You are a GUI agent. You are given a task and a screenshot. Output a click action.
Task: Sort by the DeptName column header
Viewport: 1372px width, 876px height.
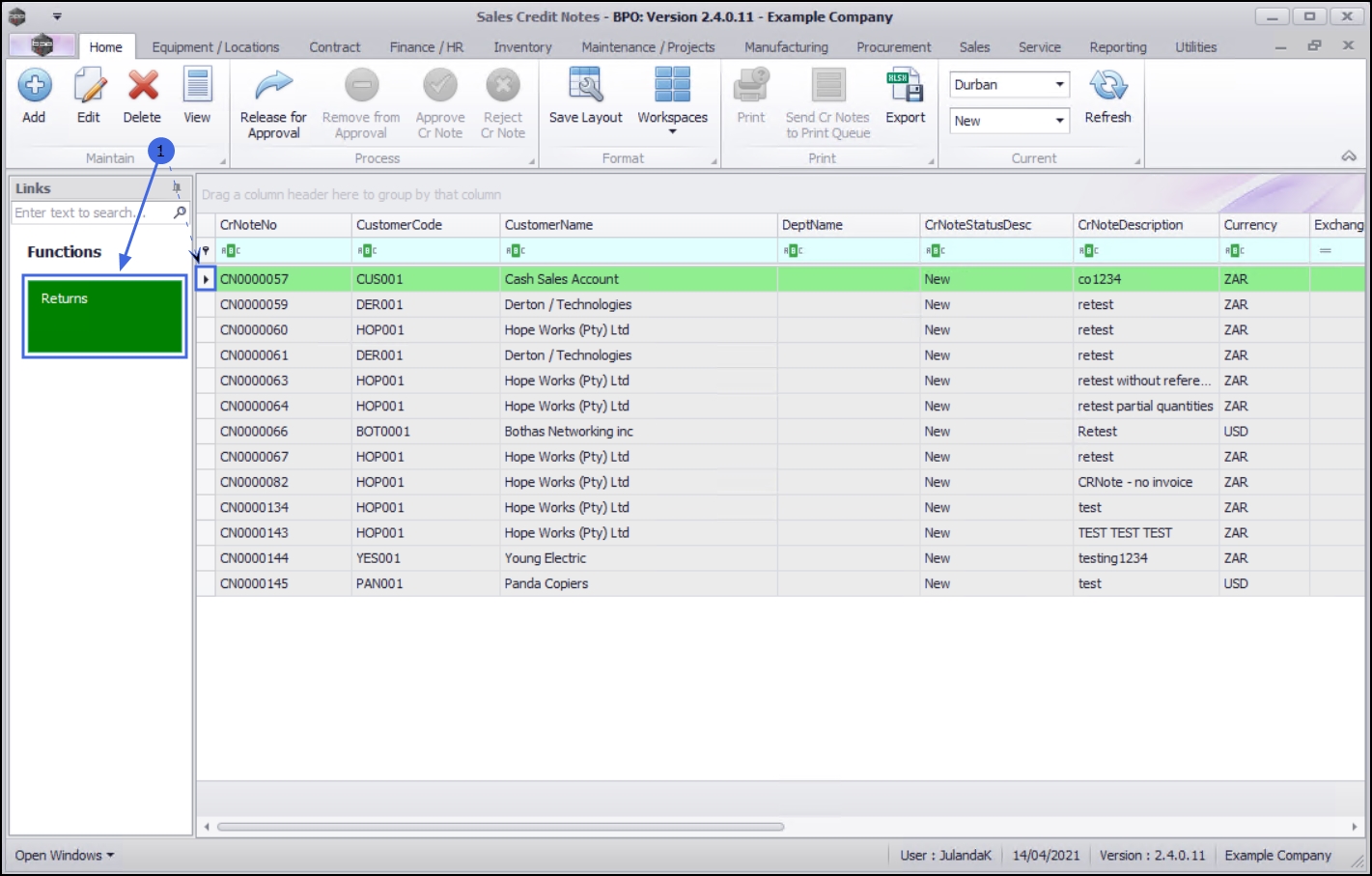point(849,225)
